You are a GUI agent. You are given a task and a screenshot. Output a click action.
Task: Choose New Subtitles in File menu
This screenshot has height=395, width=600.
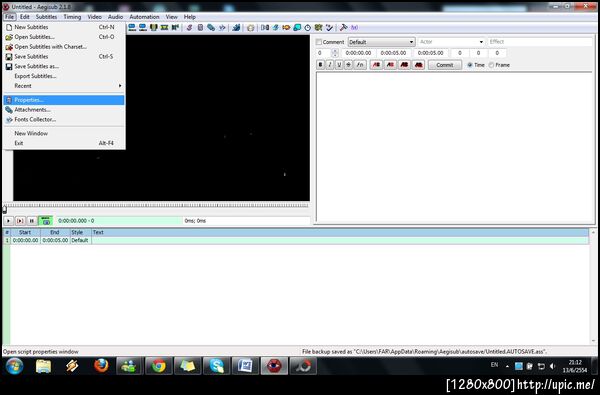coord(64,27)
